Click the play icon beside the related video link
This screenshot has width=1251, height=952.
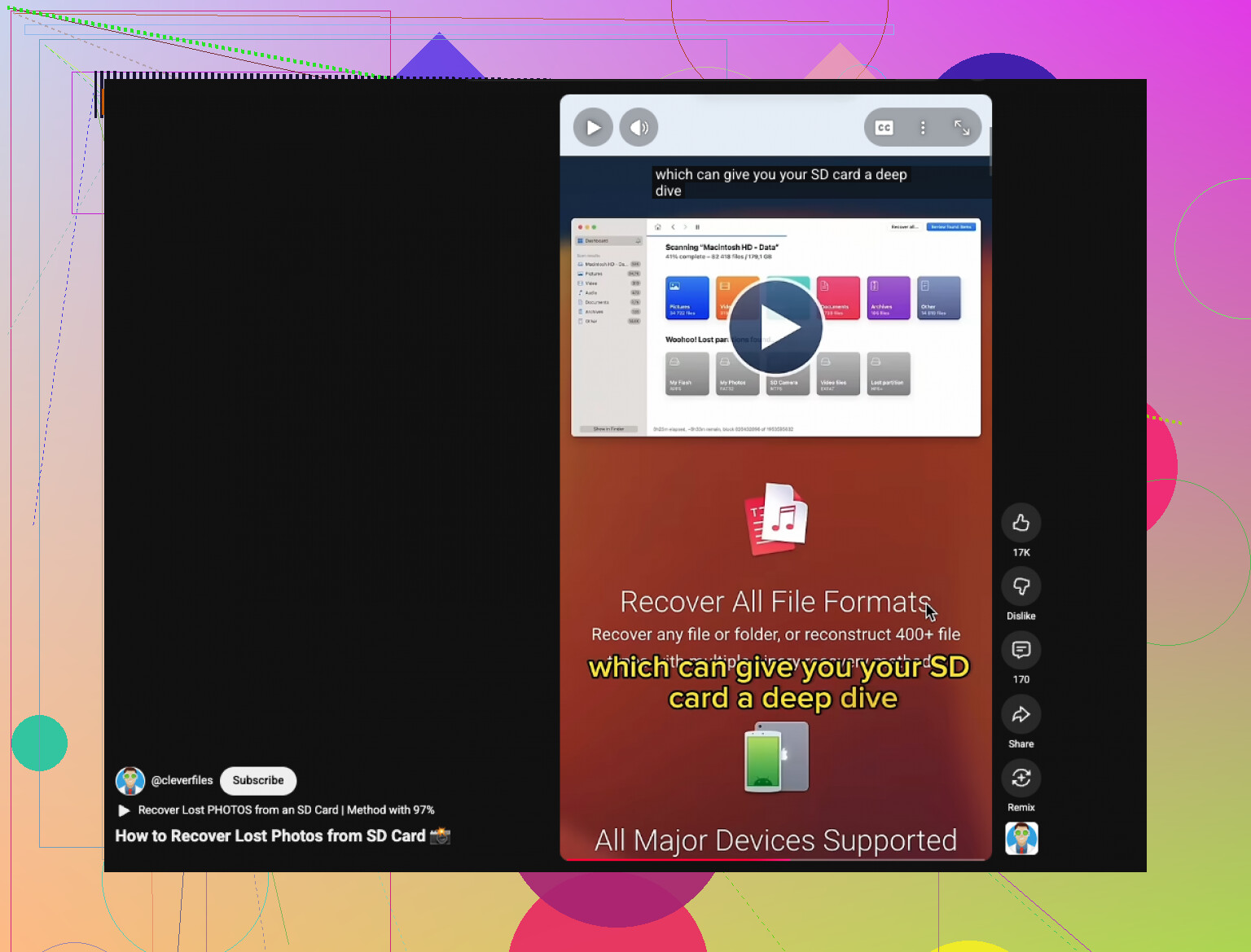(124, 810)
